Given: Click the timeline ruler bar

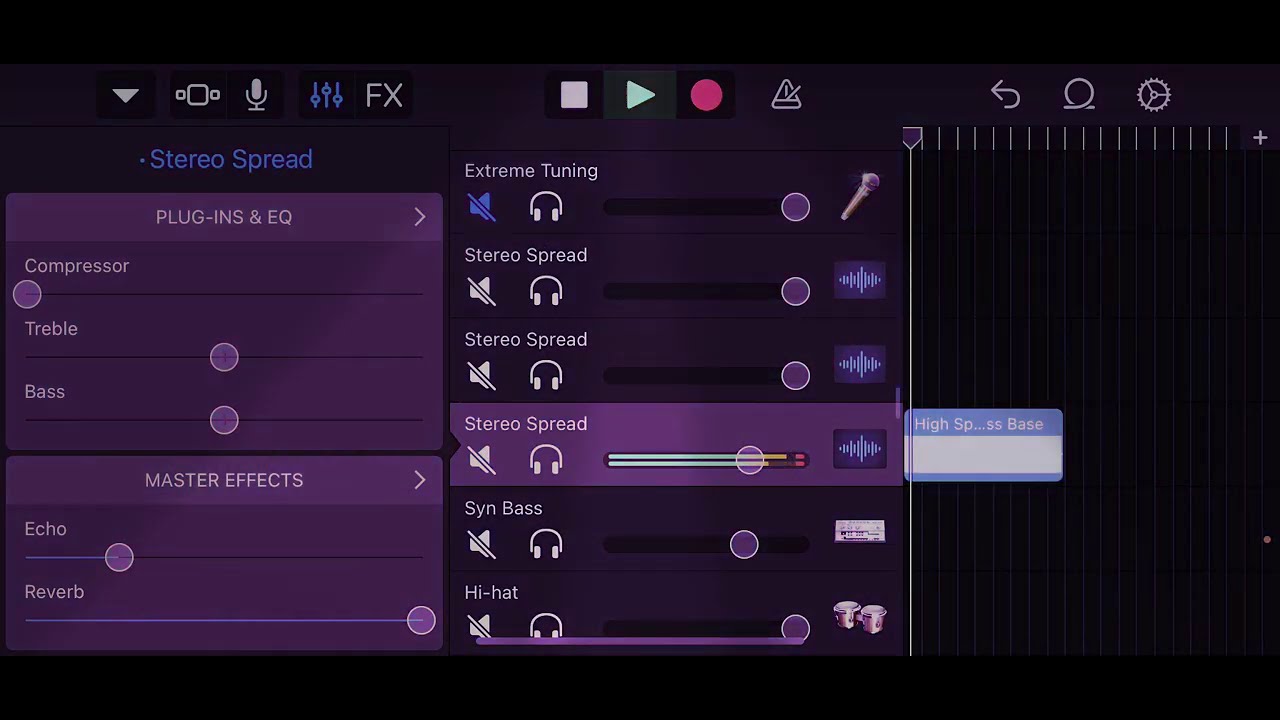Looking at the screenshot, I should pyautogui.click(x=1072, y=138).
